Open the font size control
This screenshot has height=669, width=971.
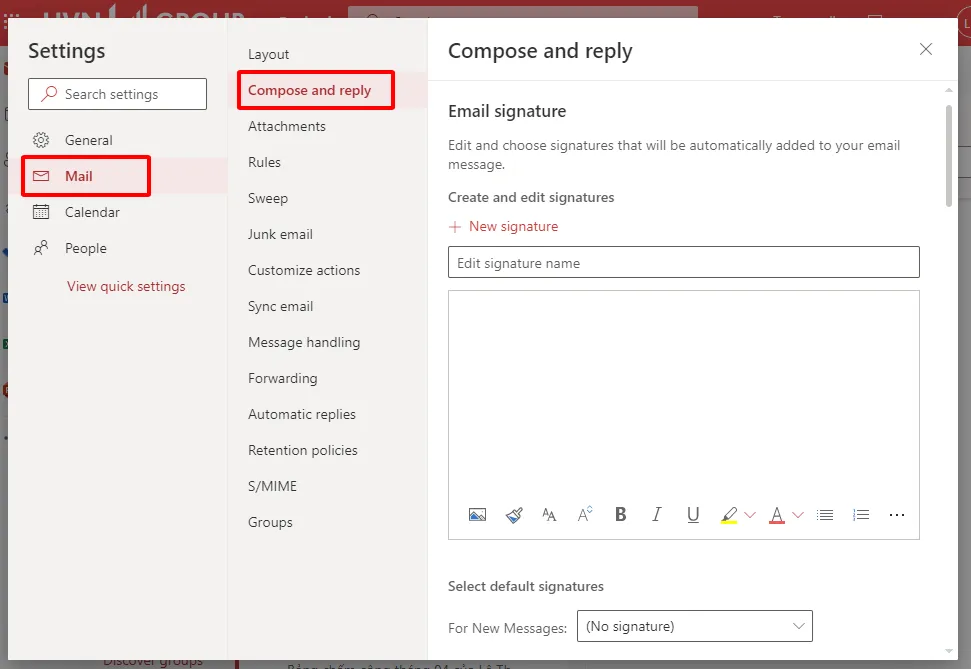[584, 514]
